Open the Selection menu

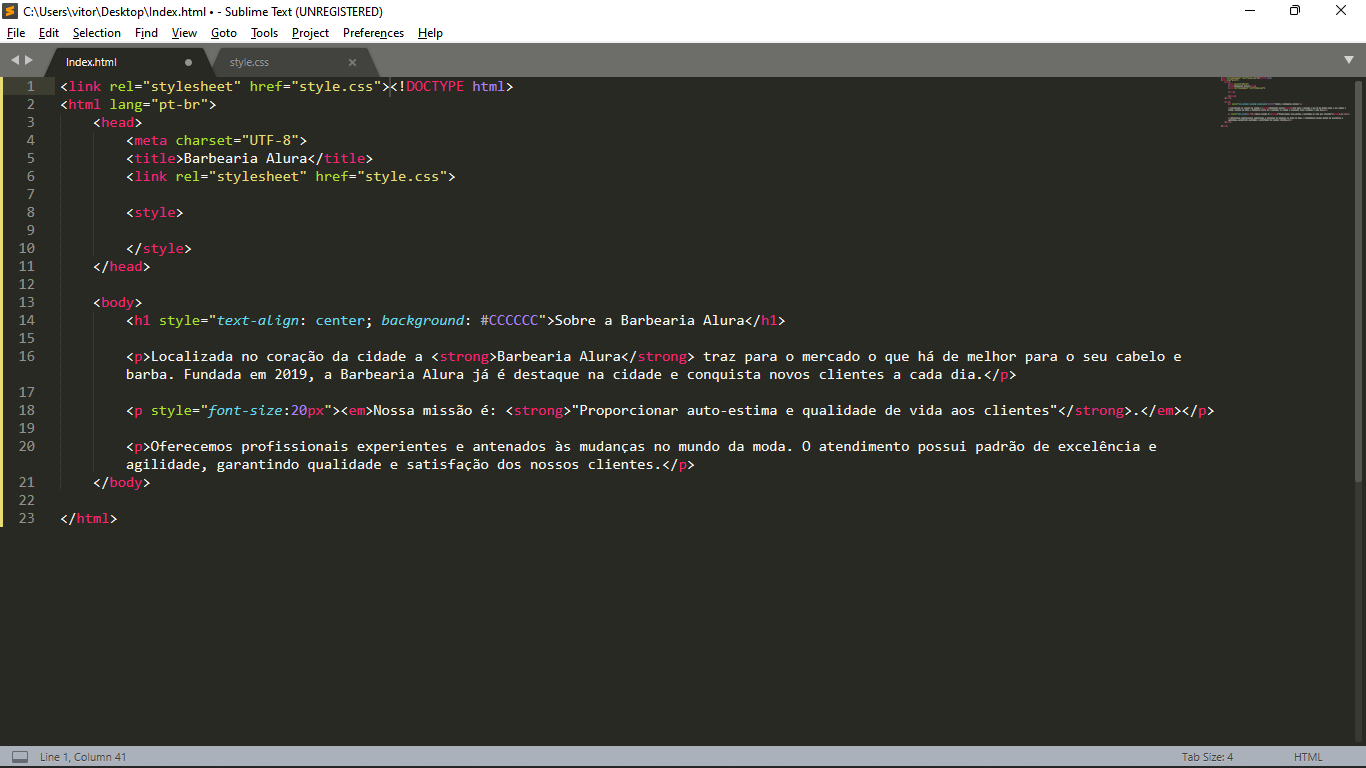[96, 33]
